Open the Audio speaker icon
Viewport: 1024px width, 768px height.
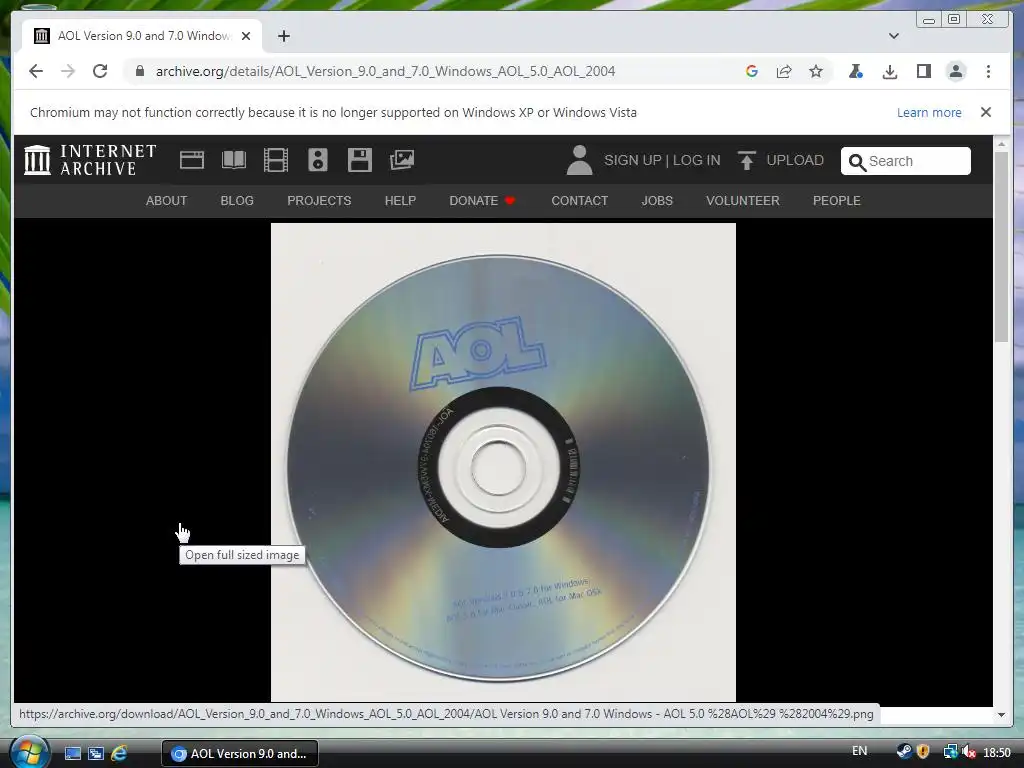pos(317,160)
